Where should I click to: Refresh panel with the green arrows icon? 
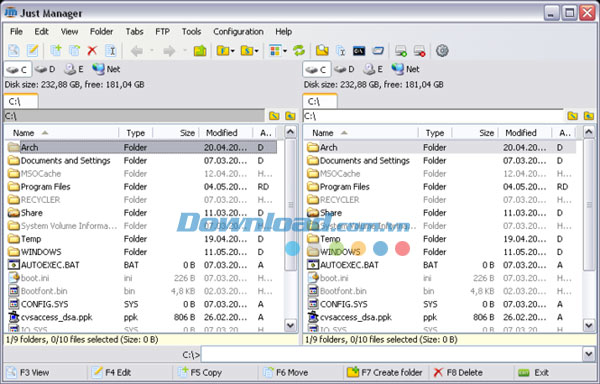[x=299, y=50]
